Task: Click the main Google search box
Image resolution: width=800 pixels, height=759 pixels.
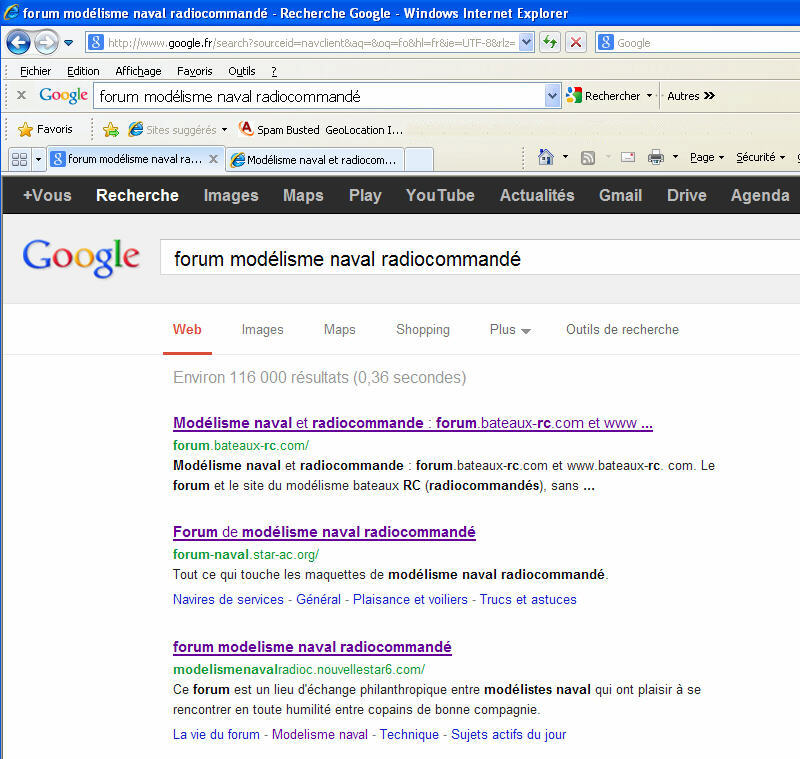Action: pos(480,258)
